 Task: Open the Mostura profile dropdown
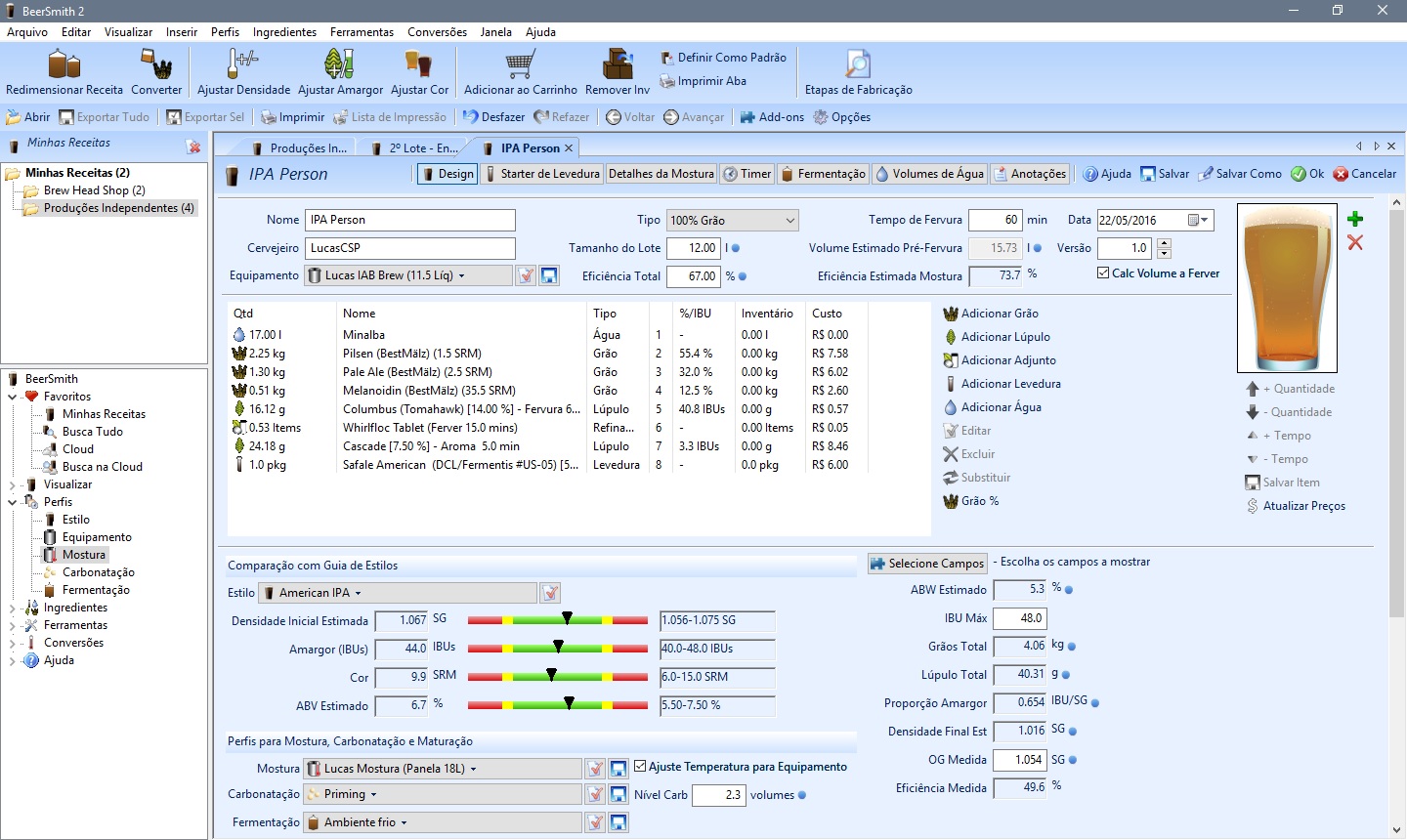point(443,769)
